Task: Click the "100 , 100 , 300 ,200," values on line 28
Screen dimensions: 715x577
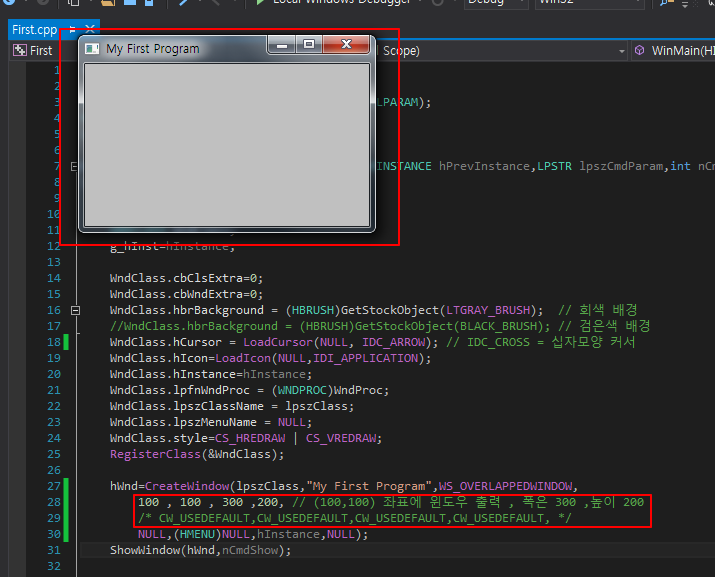Action: pos(211,502)
